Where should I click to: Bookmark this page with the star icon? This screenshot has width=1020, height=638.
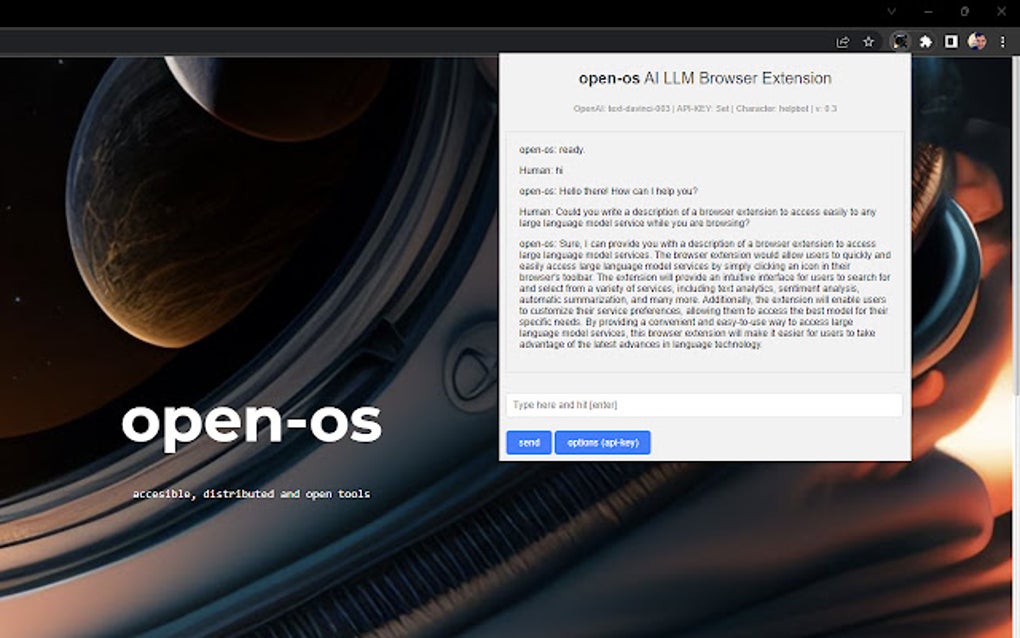(867, 42)
